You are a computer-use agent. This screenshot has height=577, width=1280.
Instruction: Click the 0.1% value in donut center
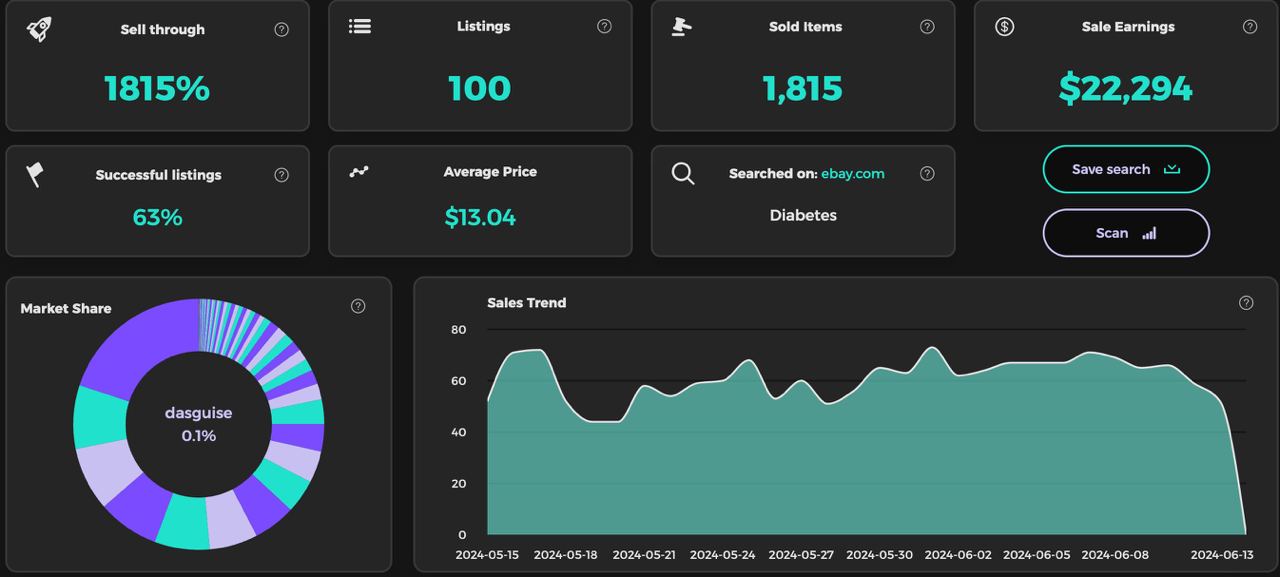[x=199, y=436]
